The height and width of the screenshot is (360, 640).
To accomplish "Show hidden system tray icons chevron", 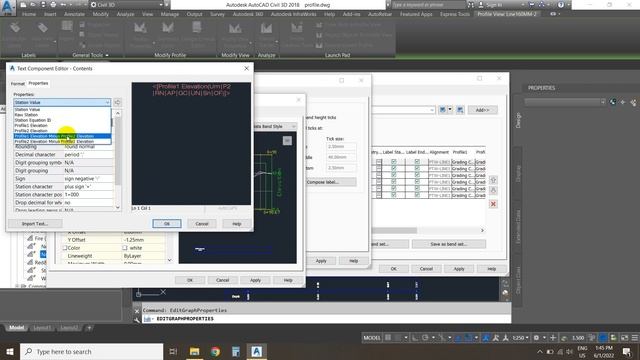I will tap(540, 351).
